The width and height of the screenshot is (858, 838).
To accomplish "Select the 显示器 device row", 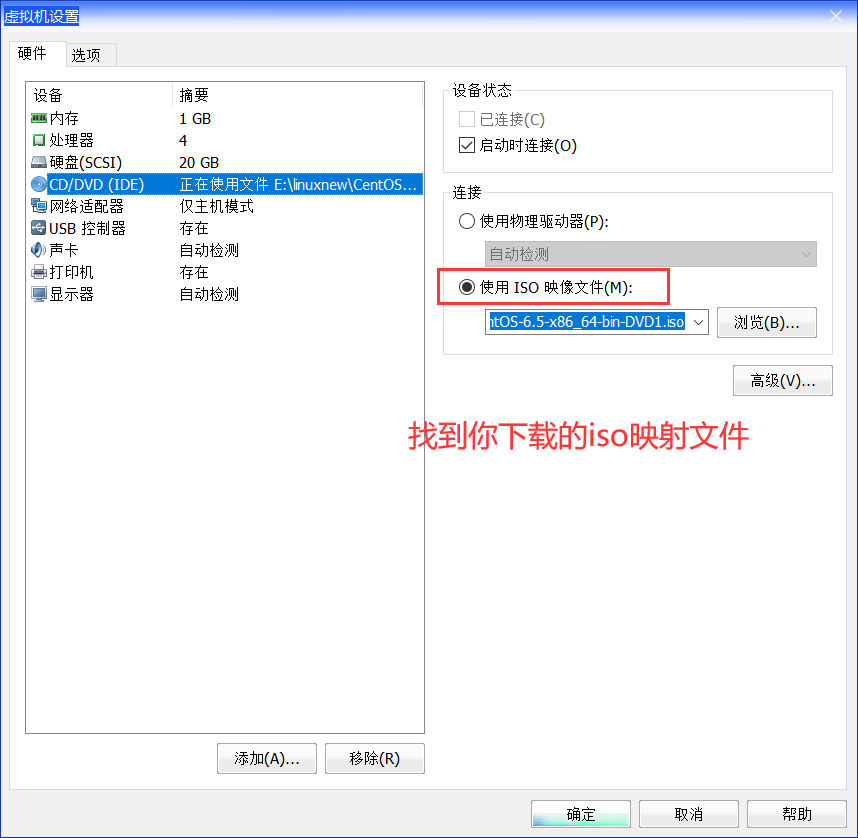I will click(x=227, y=294).
